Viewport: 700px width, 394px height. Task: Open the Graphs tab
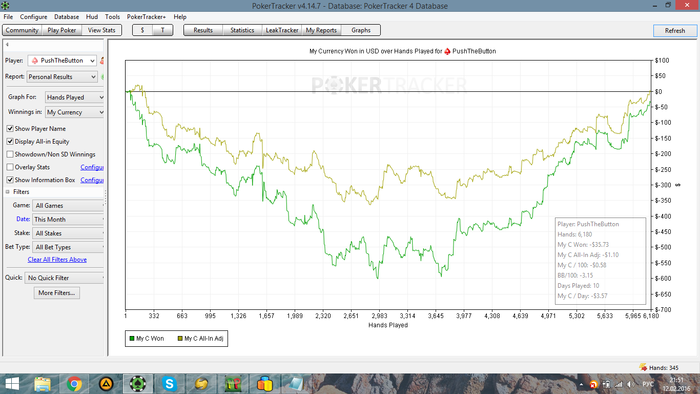click(361, 30)
